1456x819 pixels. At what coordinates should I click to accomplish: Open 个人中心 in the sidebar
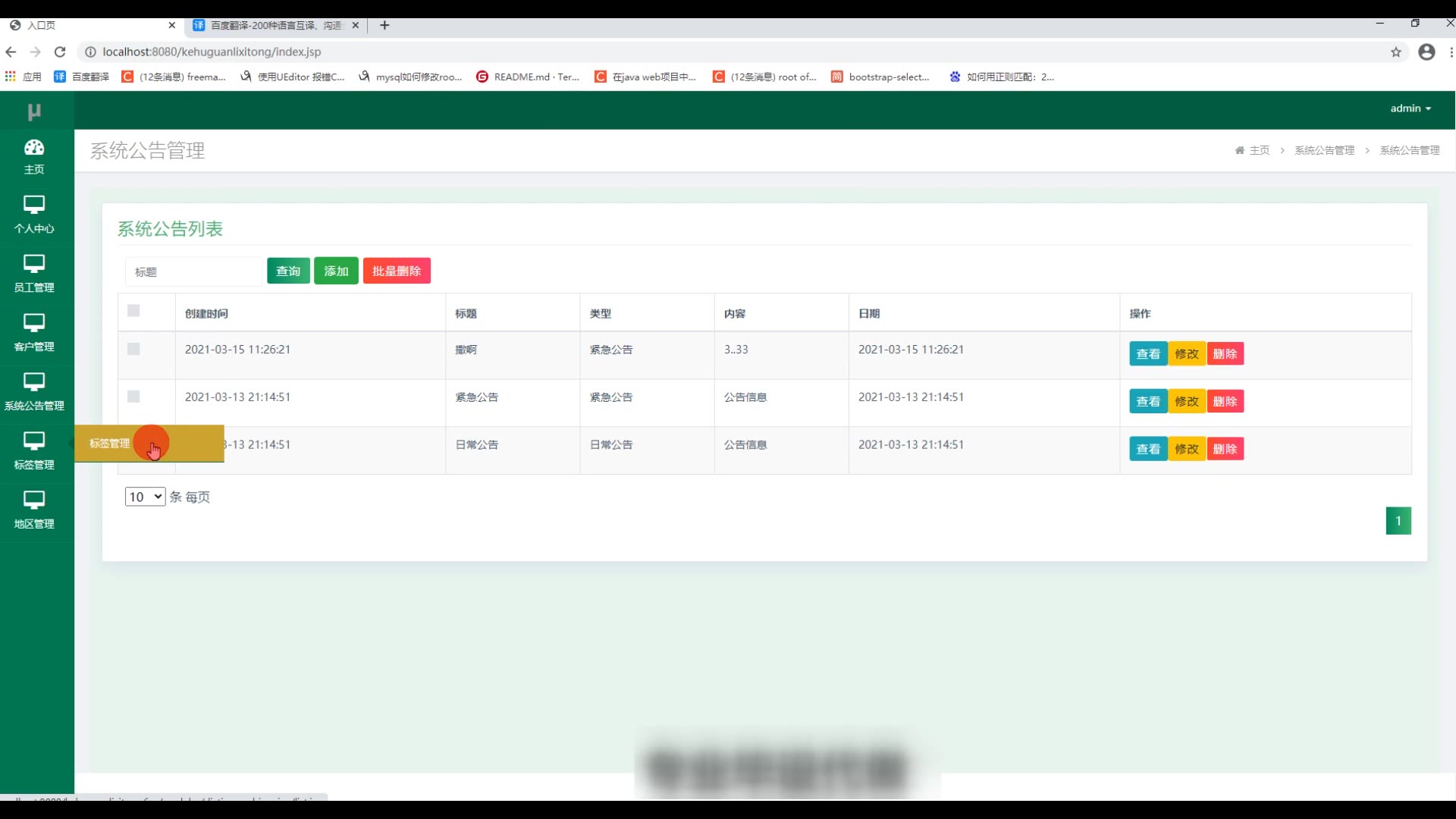point(34,215)
